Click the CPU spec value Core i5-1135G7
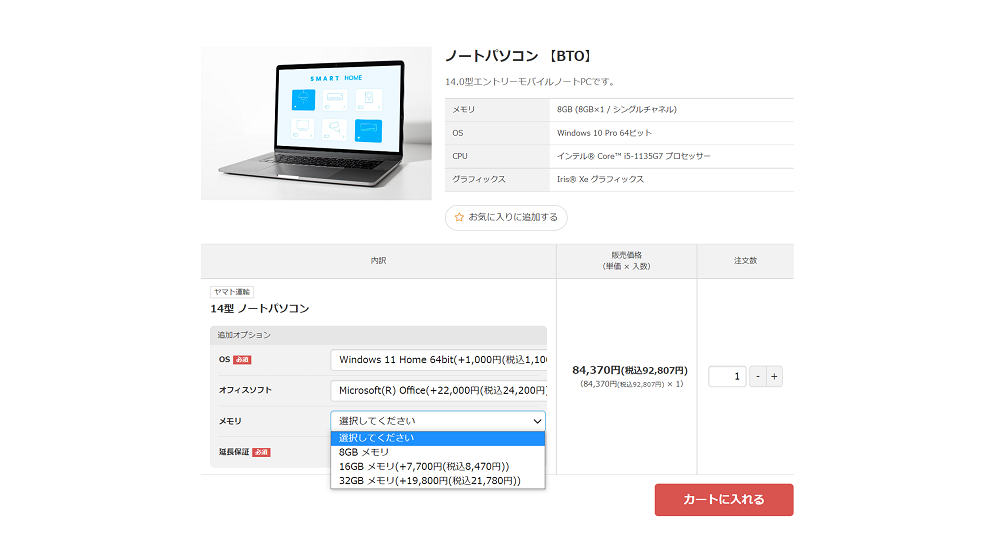 633,156
